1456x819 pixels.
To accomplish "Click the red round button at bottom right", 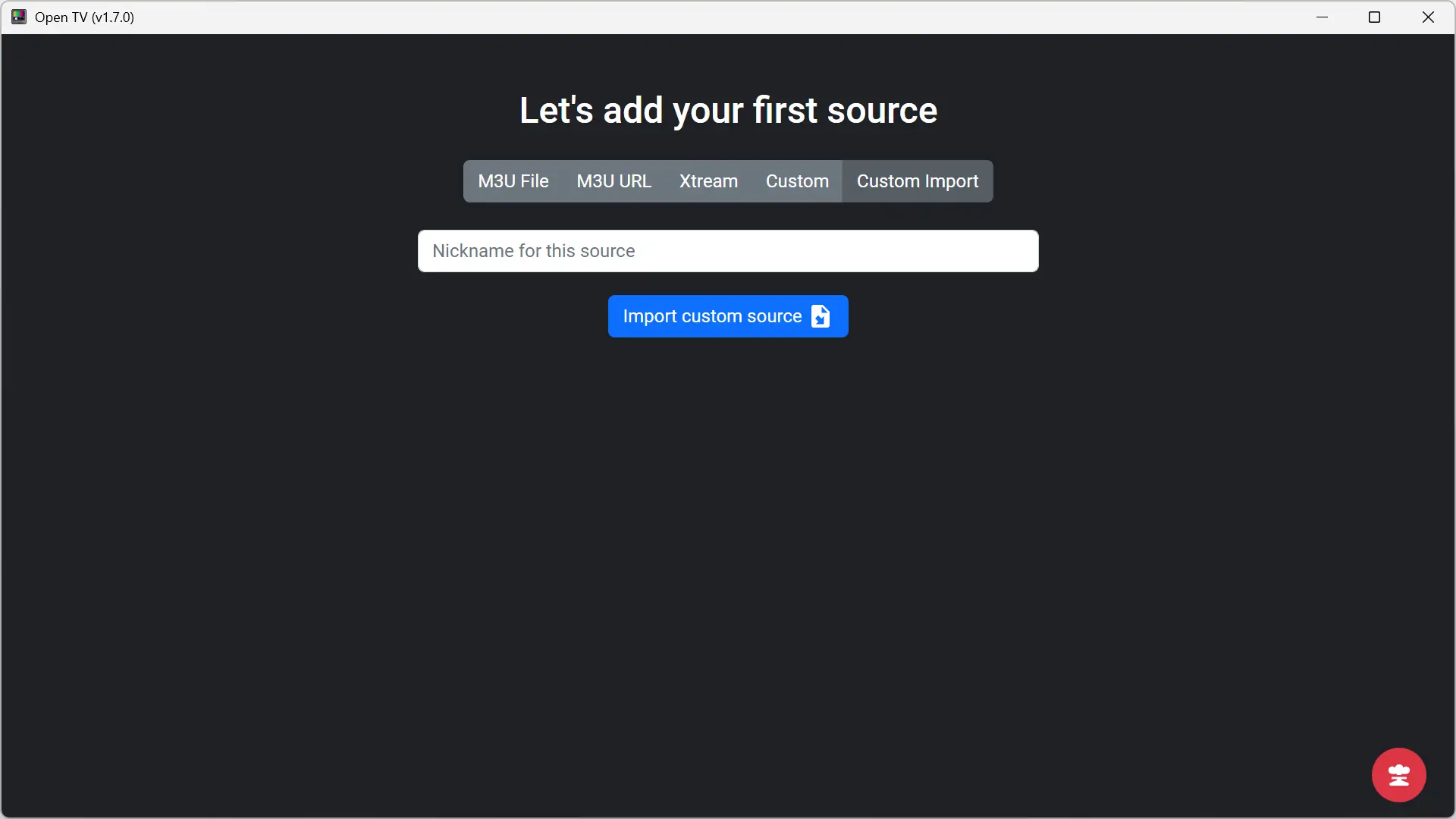I will click(x=1398, y=775).
